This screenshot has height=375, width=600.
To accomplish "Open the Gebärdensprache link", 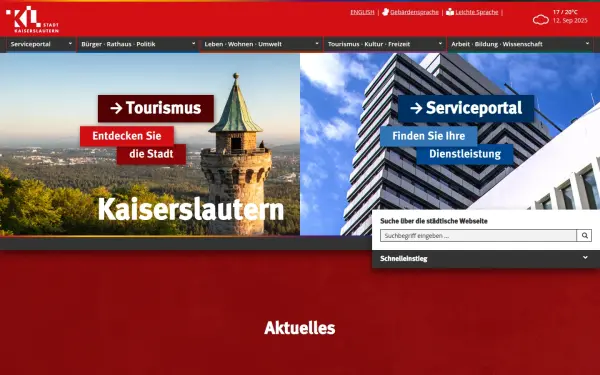I will pos(414,12).
